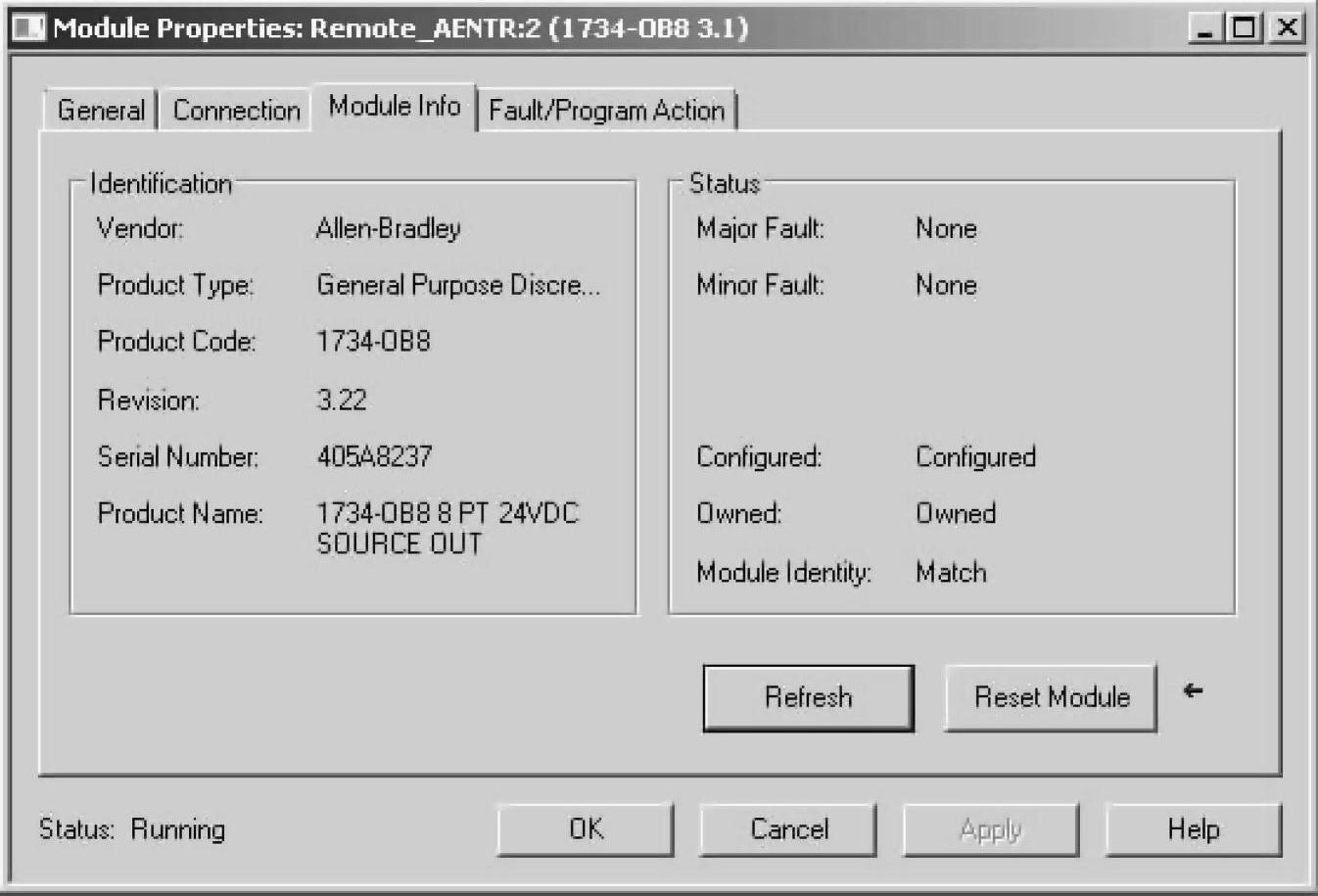This screenshot has height=896, width=1318.
Task: Click the Major Fault: label
Action: 761,229
